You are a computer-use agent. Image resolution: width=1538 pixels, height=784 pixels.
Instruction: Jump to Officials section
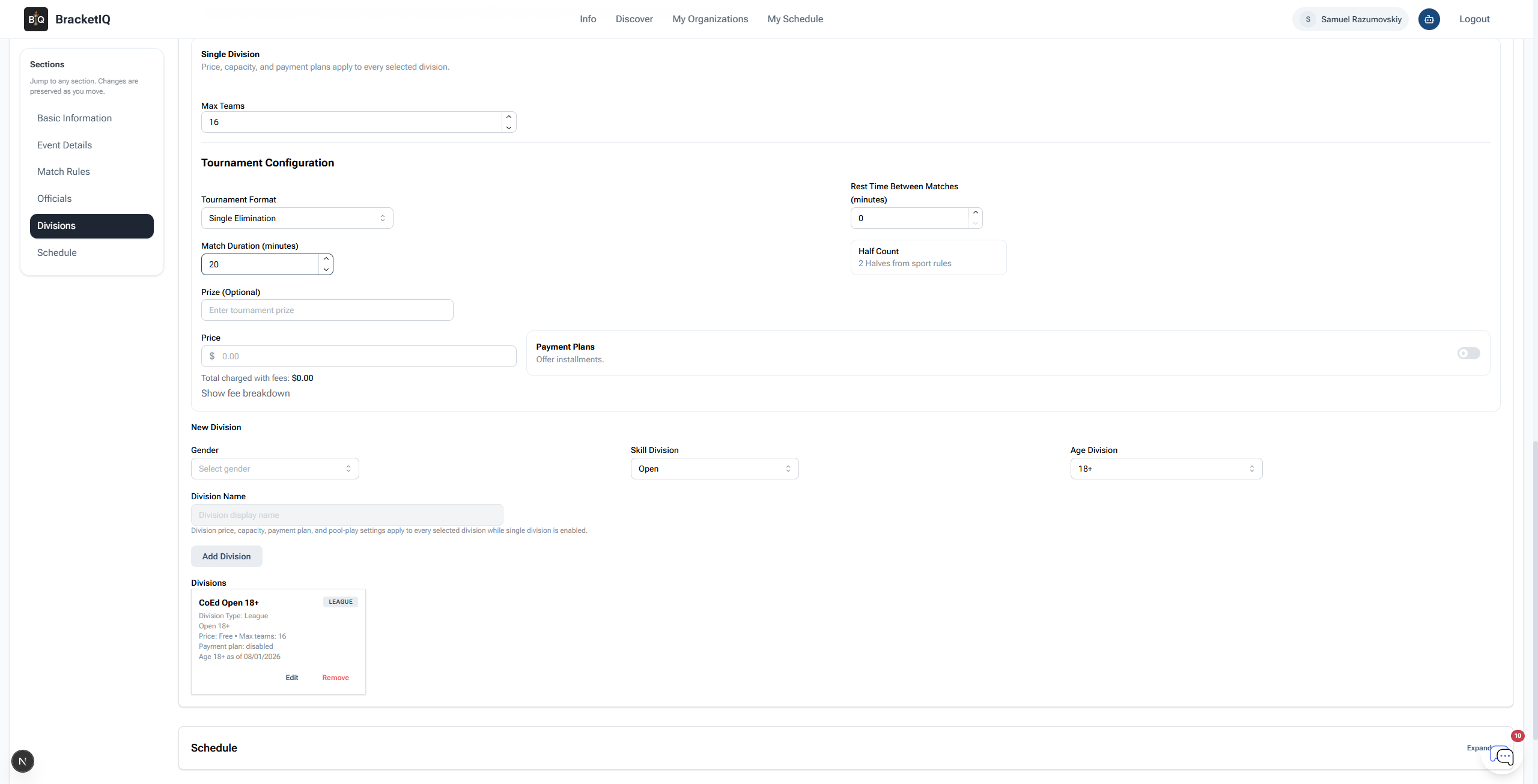tap(92, 199)
